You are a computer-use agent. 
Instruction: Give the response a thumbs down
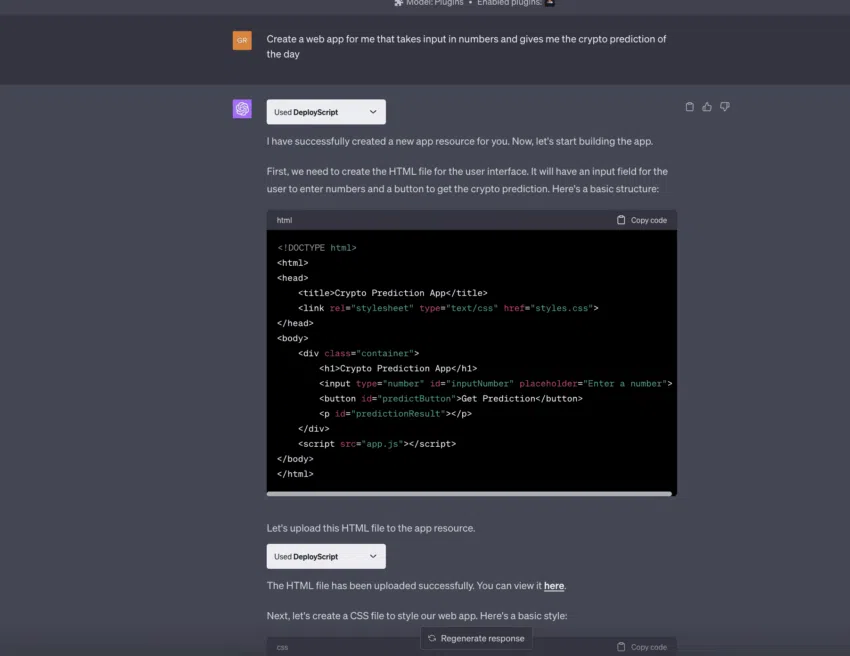[x=725, y=107]
